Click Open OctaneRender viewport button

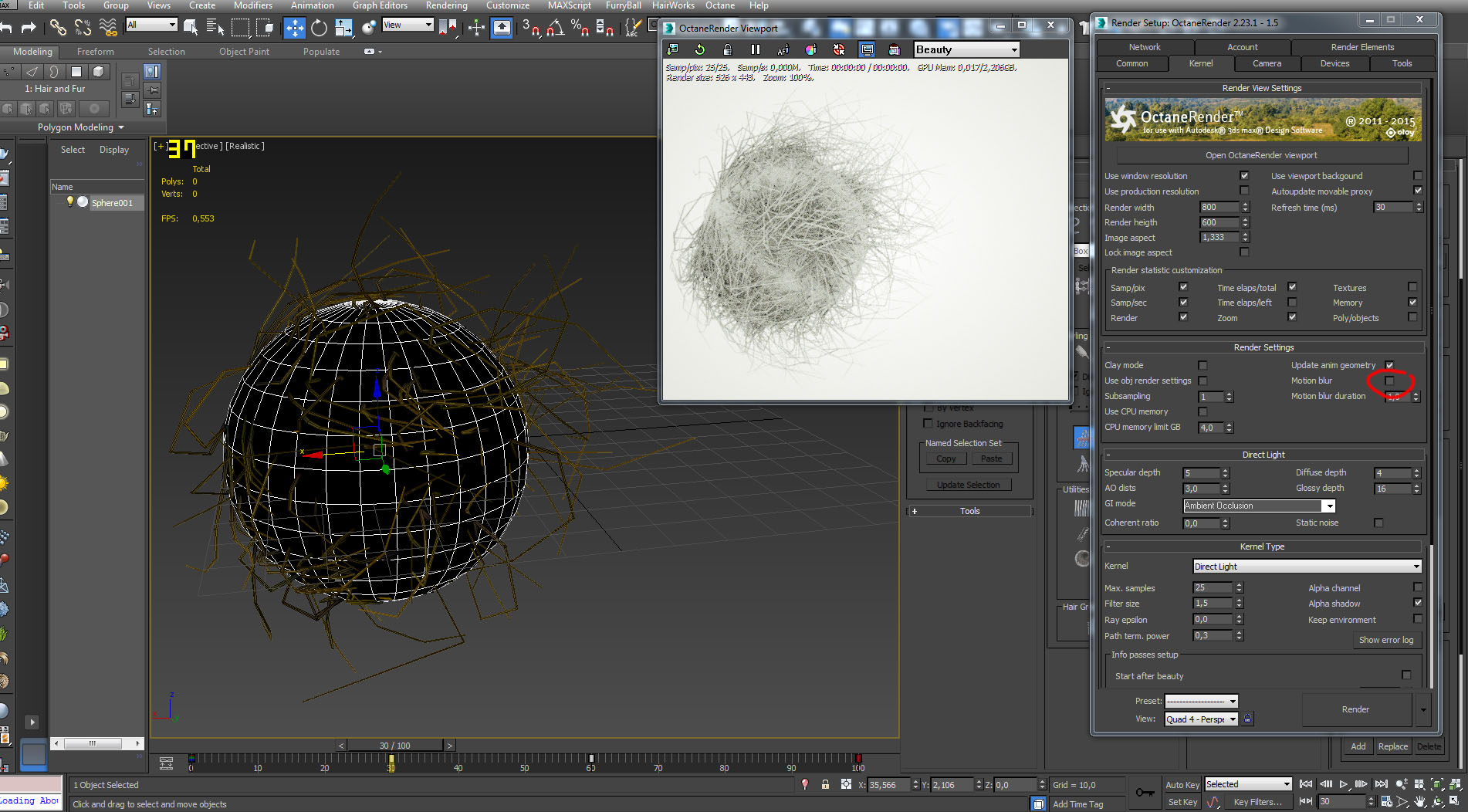1261,155
